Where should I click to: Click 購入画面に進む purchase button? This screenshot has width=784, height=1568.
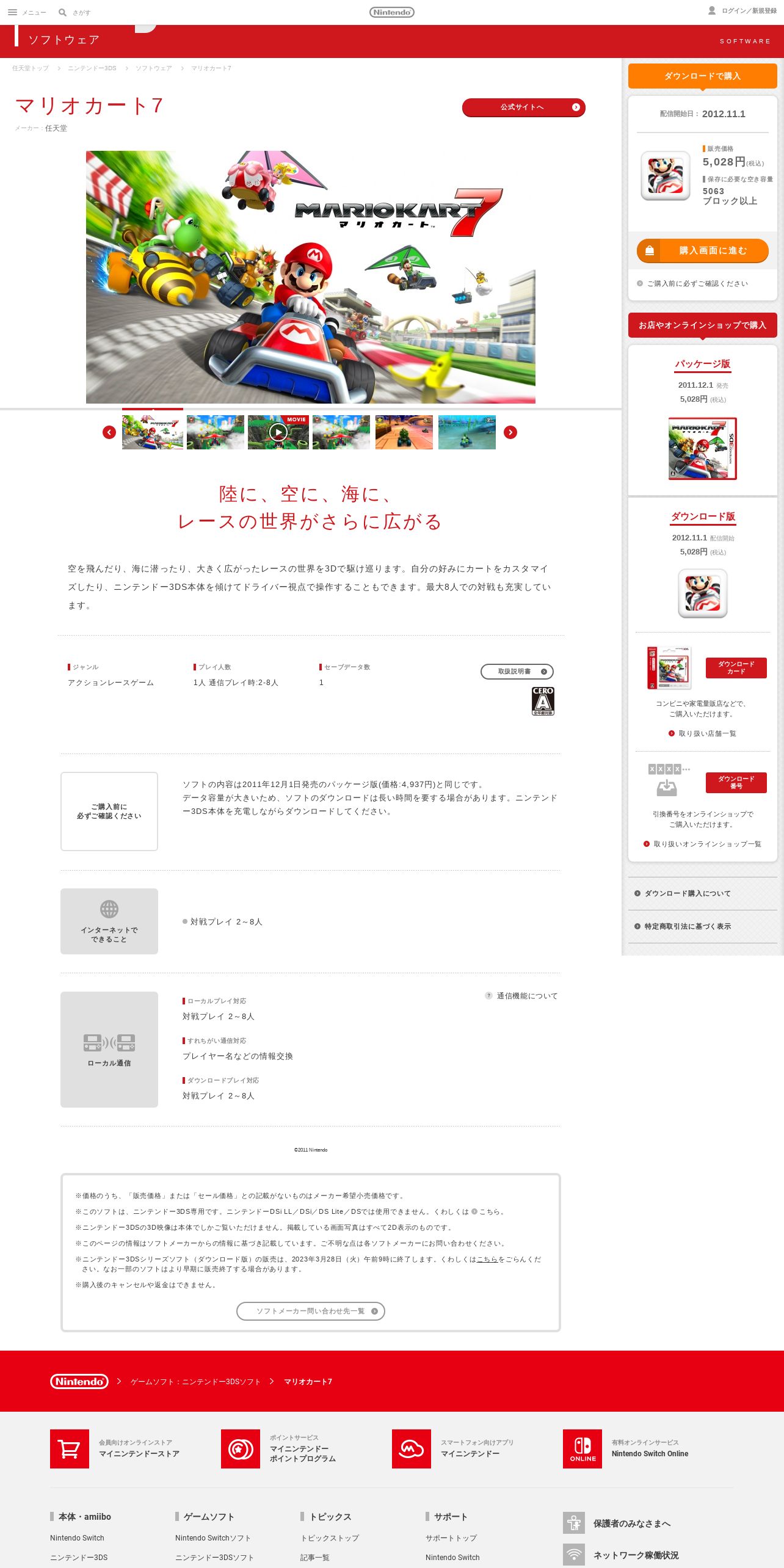703,250
